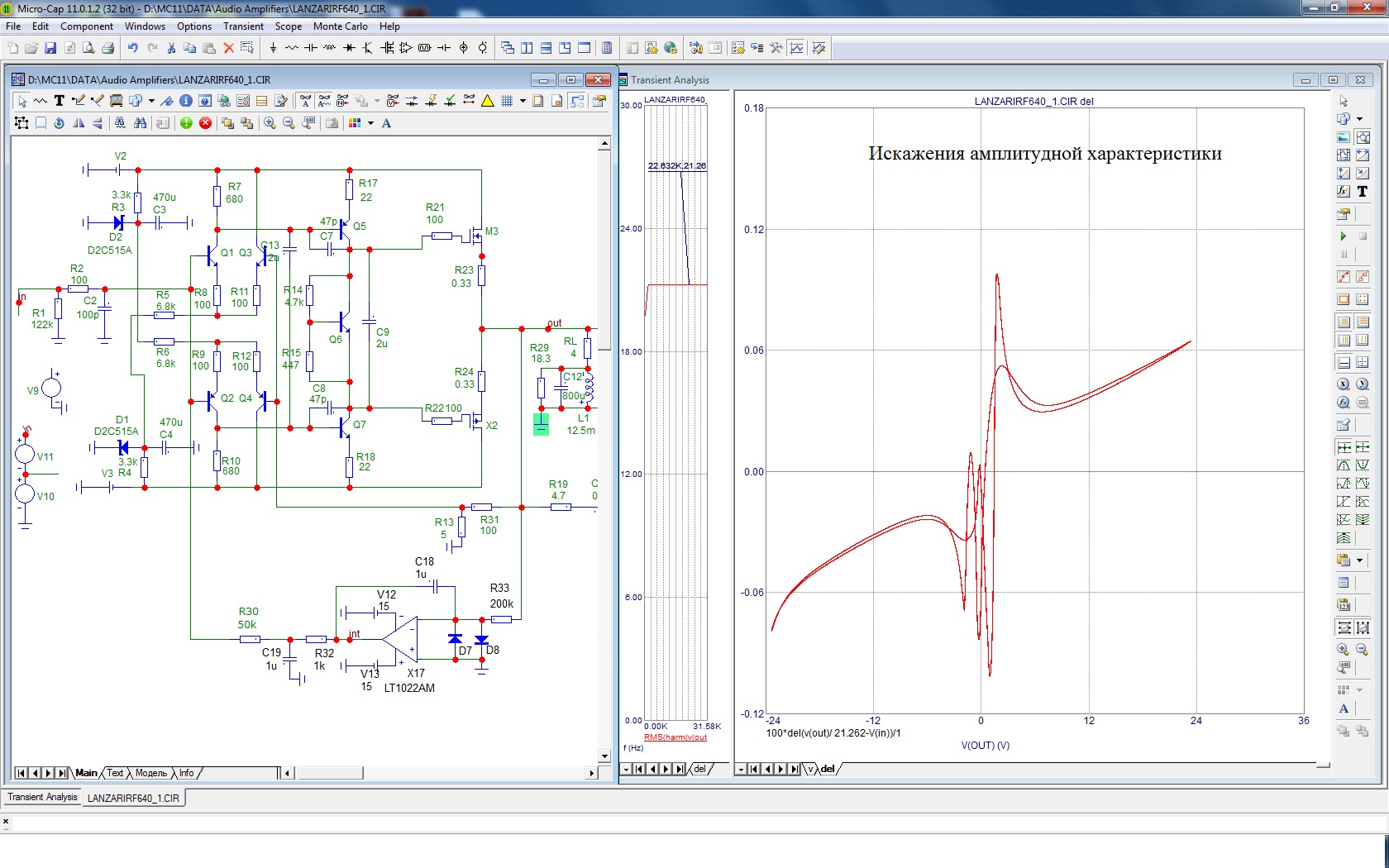This screenshot has width=1389, height=868.
Task: Click the New file icon in main toolbar
Action: click(12, 48)
